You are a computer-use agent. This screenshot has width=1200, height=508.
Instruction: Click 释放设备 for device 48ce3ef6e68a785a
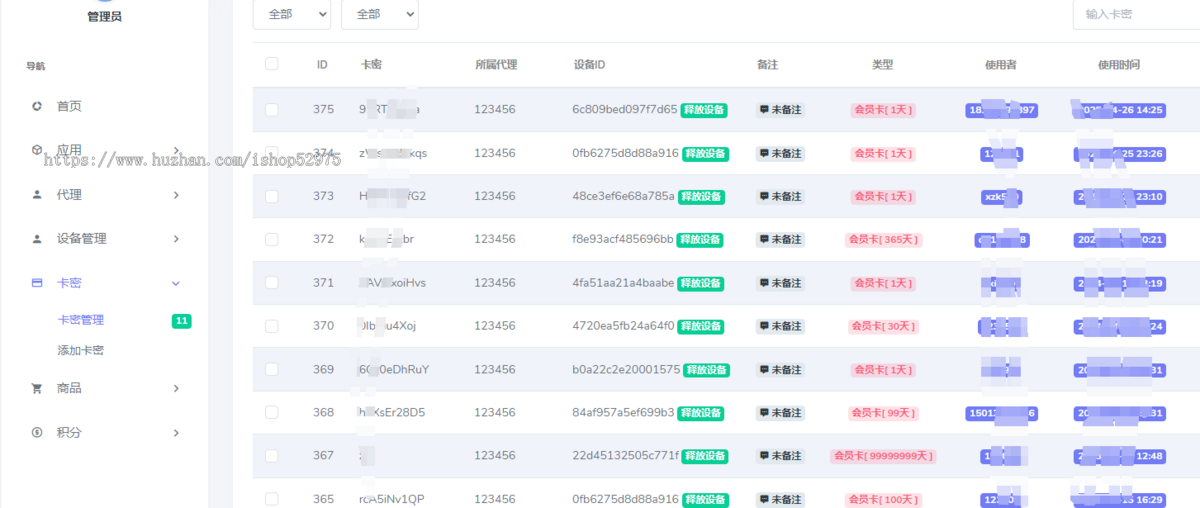click(701, 197)
